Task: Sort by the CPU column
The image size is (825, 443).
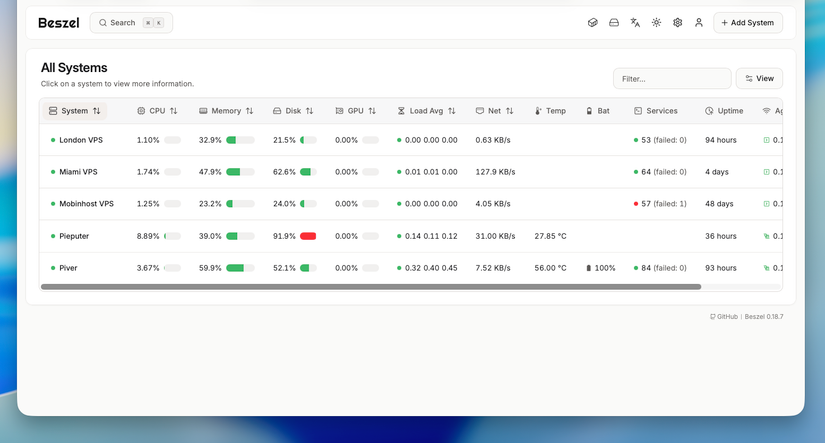Action: [157, 111]
